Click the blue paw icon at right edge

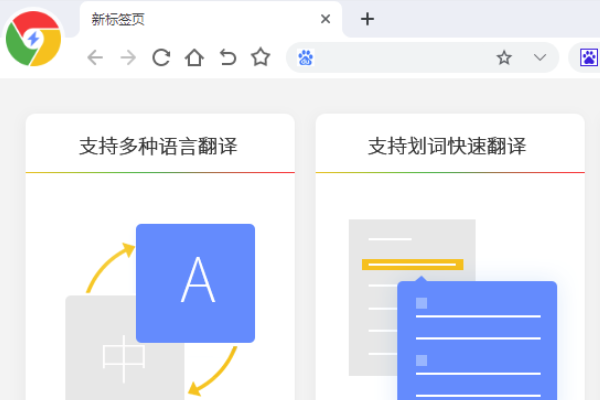click(x=588, y=58)
